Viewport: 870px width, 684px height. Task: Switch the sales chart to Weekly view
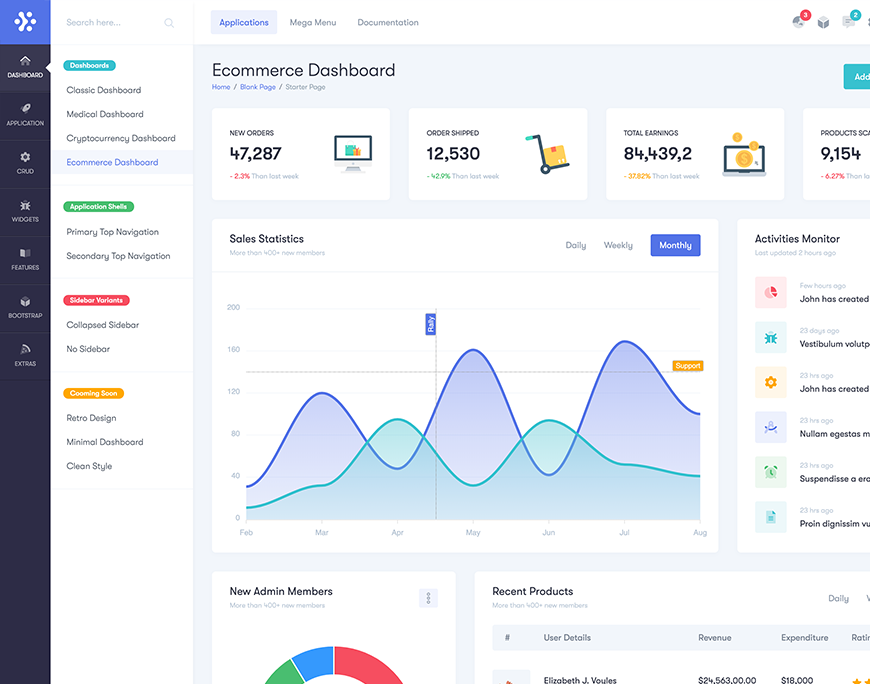pos(618,245)
